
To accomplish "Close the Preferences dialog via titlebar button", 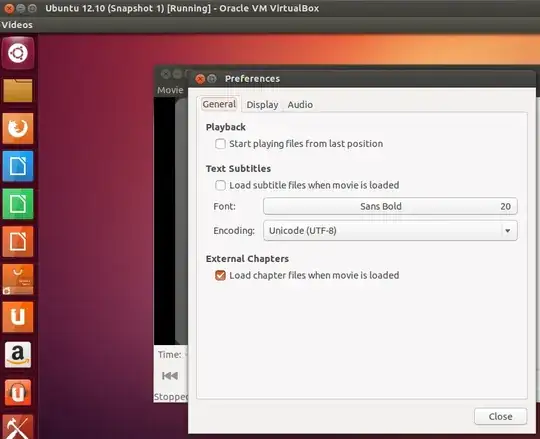I will (200, 79).
